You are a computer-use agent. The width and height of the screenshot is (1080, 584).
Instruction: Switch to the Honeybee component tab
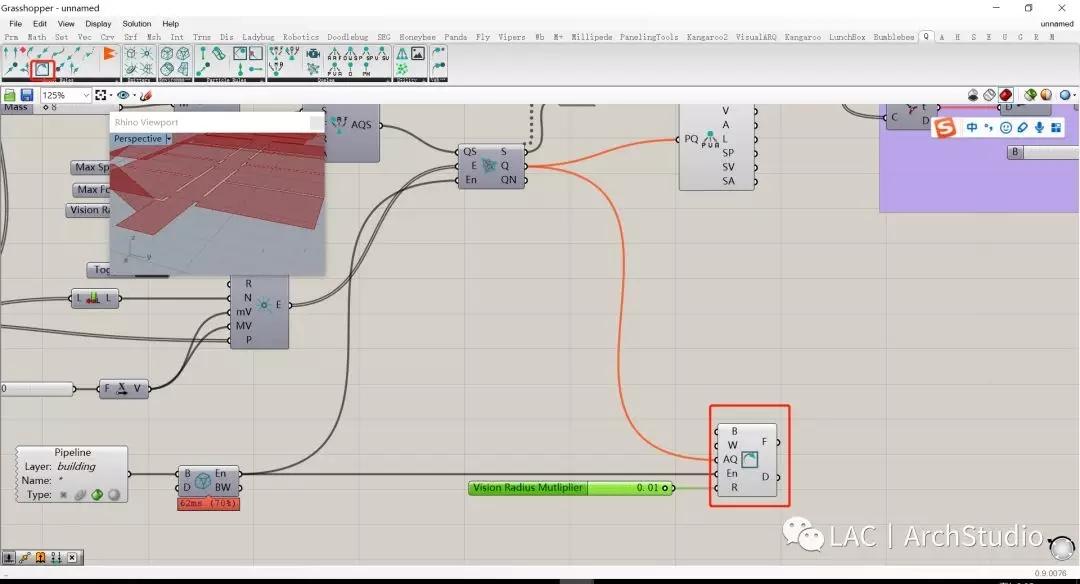[417, 37]
